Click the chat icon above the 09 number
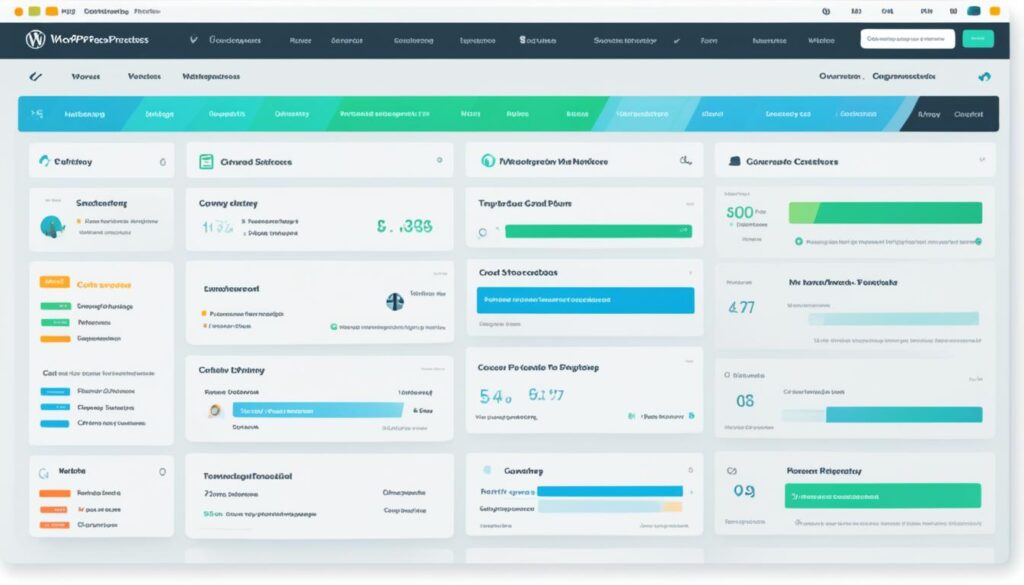 tap(732, 471)
